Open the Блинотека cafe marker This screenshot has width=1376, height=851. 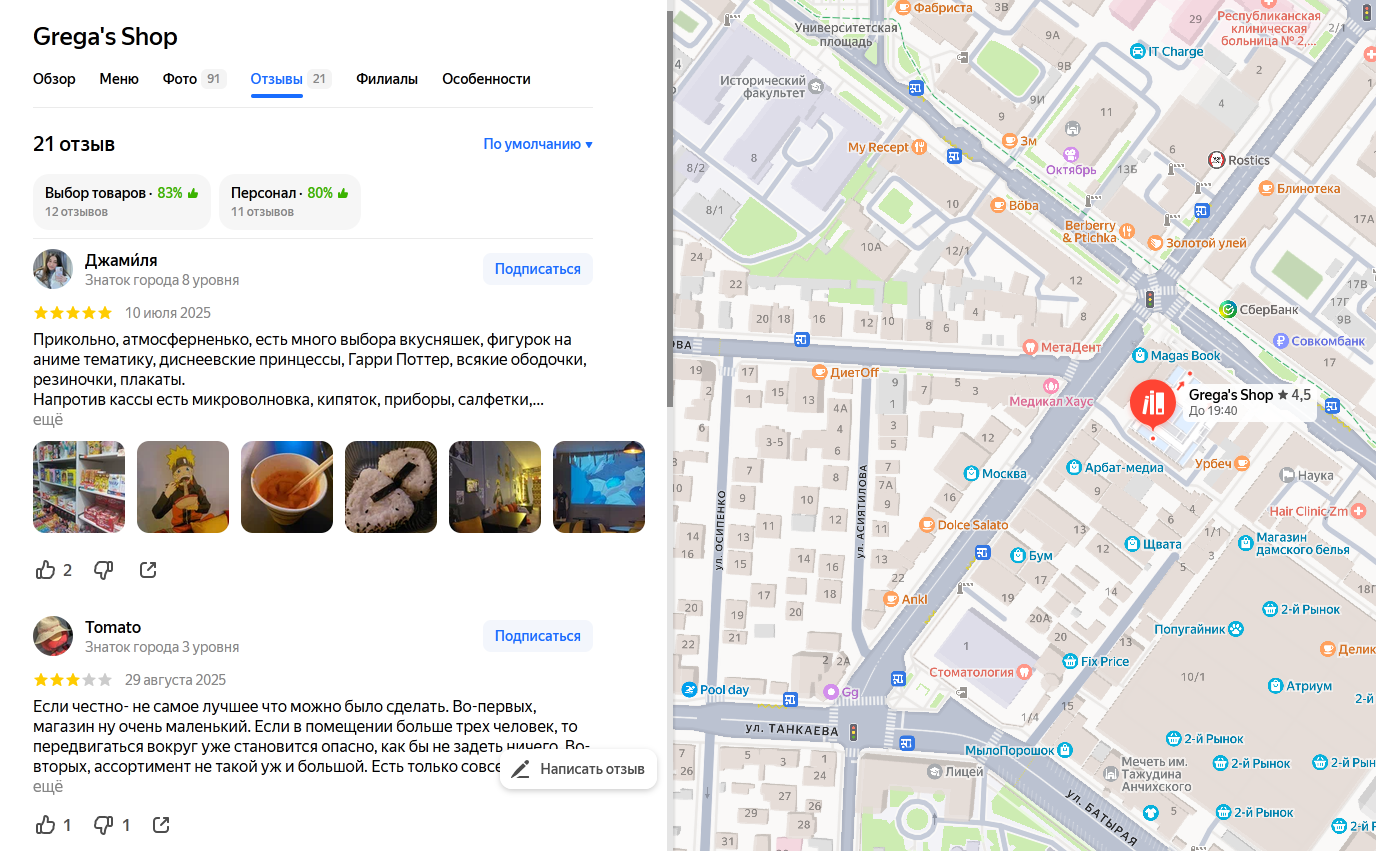click(1266, 188)
